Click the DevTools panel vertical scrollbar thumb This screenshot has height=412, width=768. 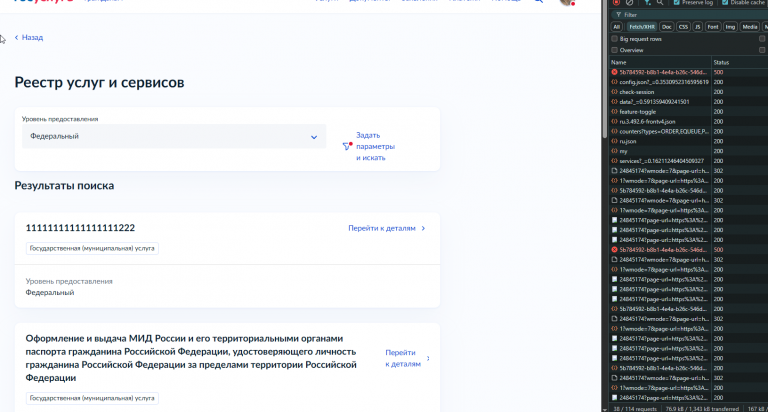(x=605, y=69)
